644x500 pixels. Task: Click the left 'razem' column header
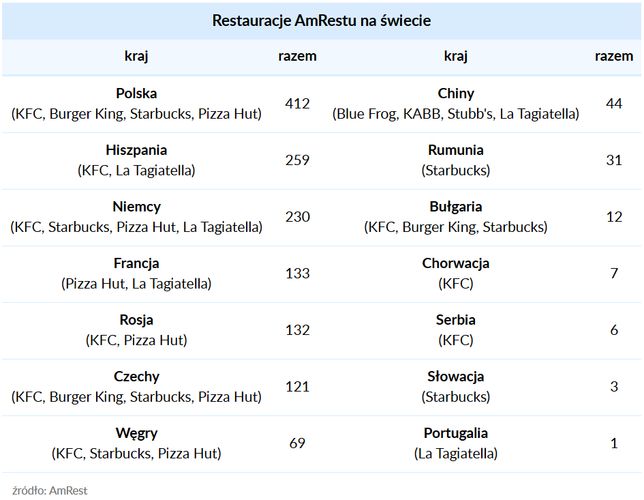[297, 56]
